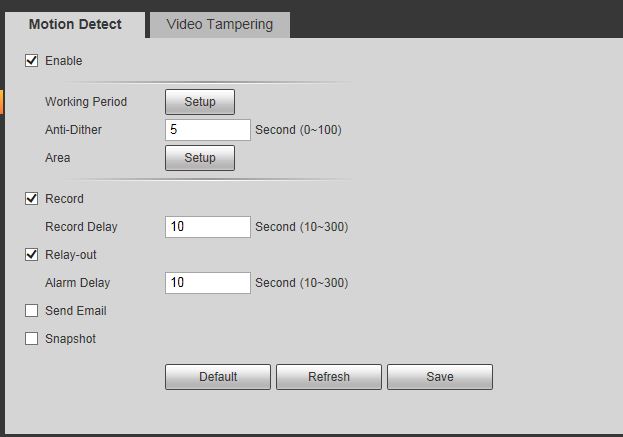Click the Alarm Delay label text
The width and height of the screenshot is (623, 437).
(x=77, y=282)
